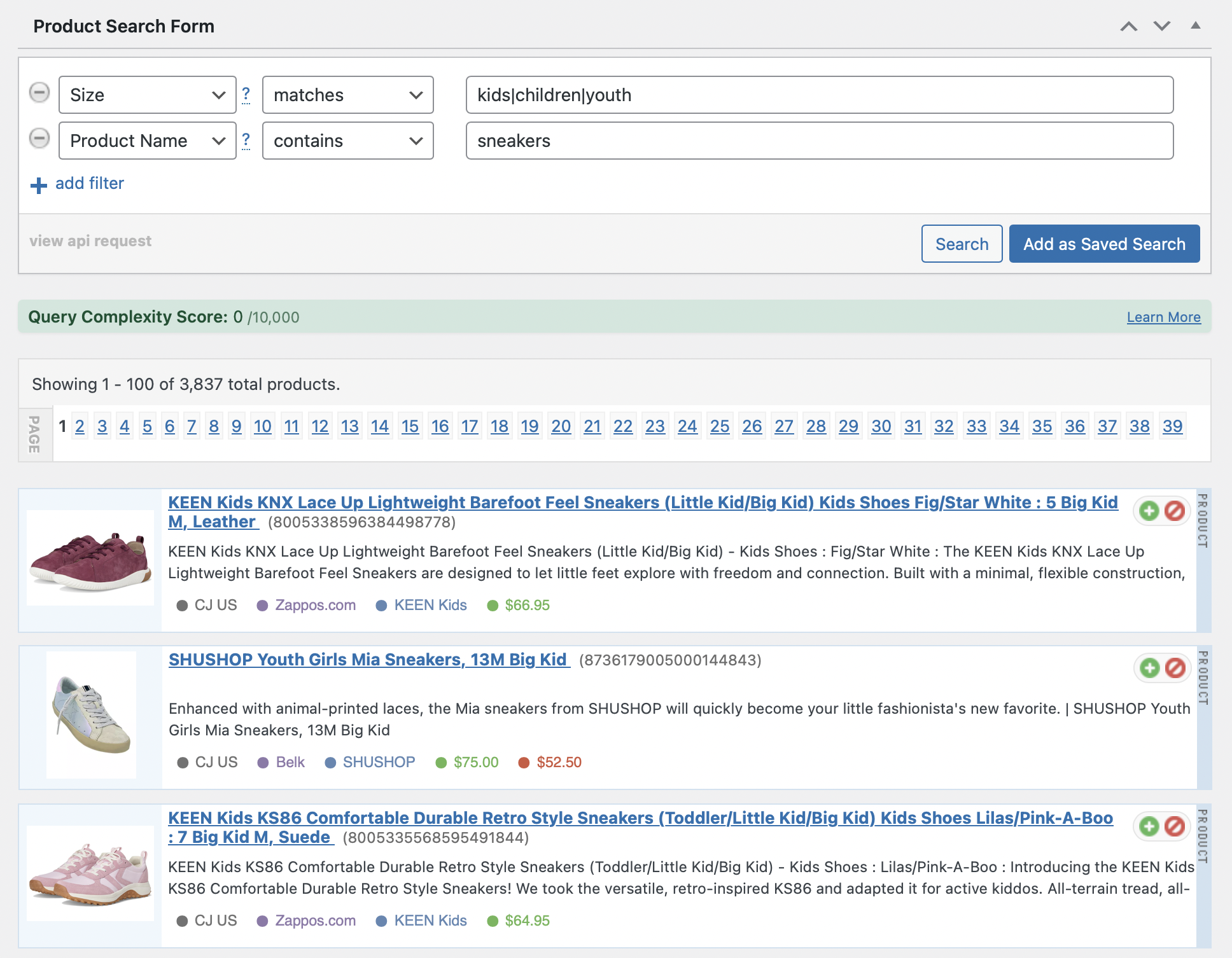Viewport: 1232px width, 958px height.
Task: Go to results page 28
Action: point(816,426)
